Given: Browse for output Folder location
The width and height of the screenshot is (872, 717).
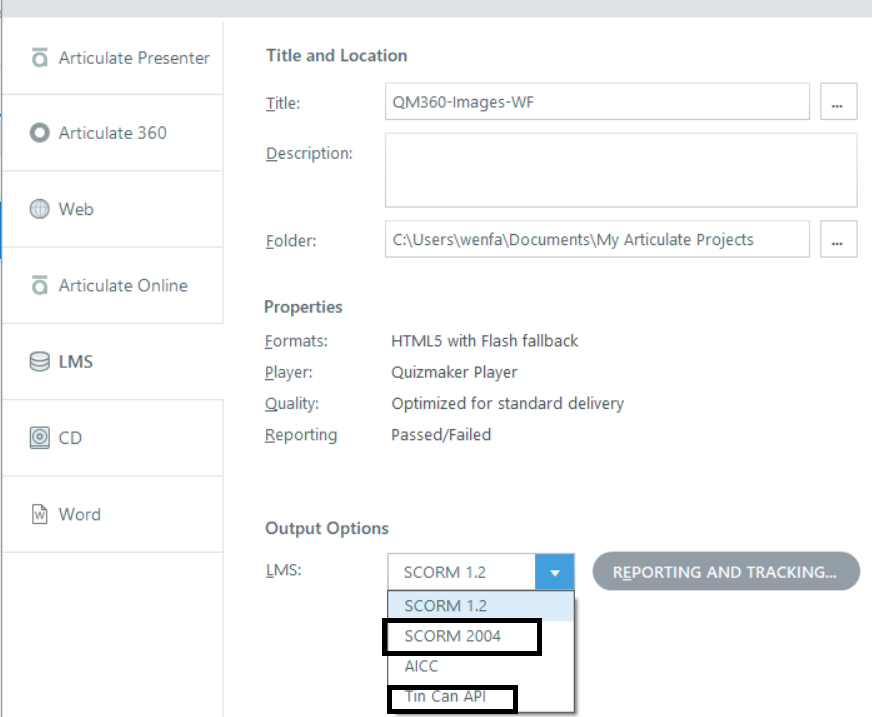Looking at the screenshot, I should point(838,240).
